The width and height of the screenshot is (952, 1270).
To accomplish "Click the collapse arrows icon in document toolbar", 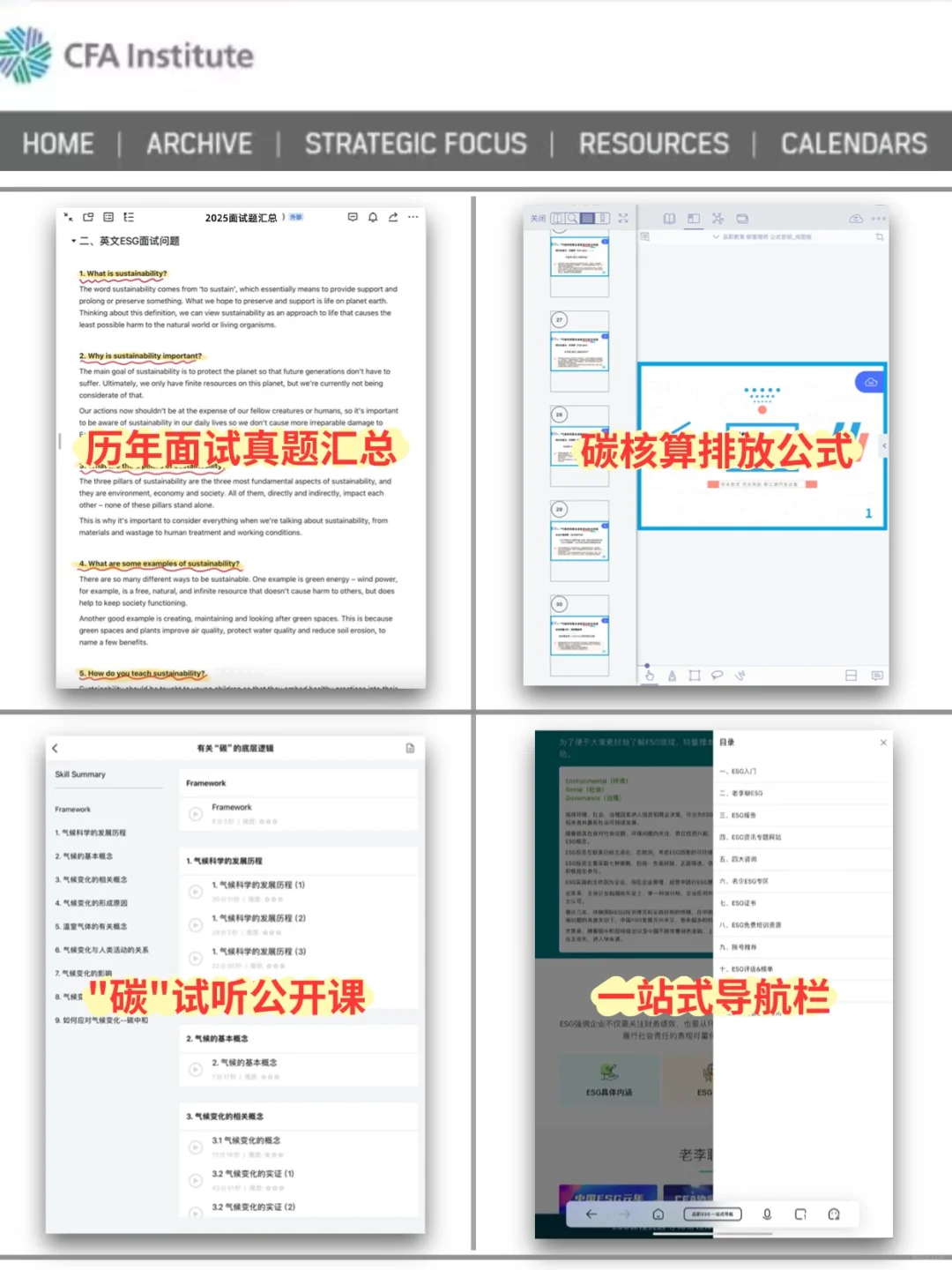I will pos(69,217).
